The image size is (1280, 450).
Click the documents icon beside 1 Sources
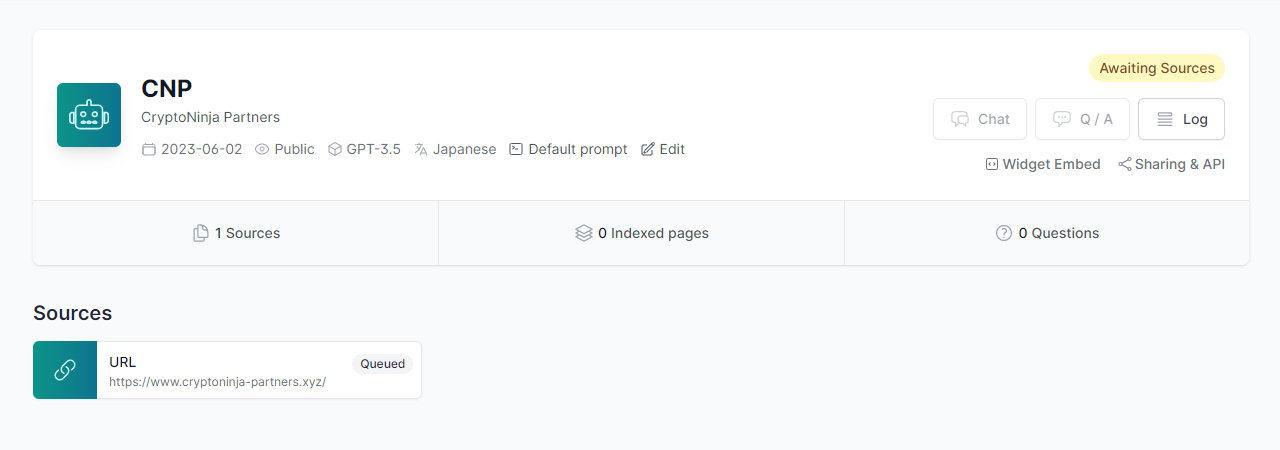(x=200, y=233)
